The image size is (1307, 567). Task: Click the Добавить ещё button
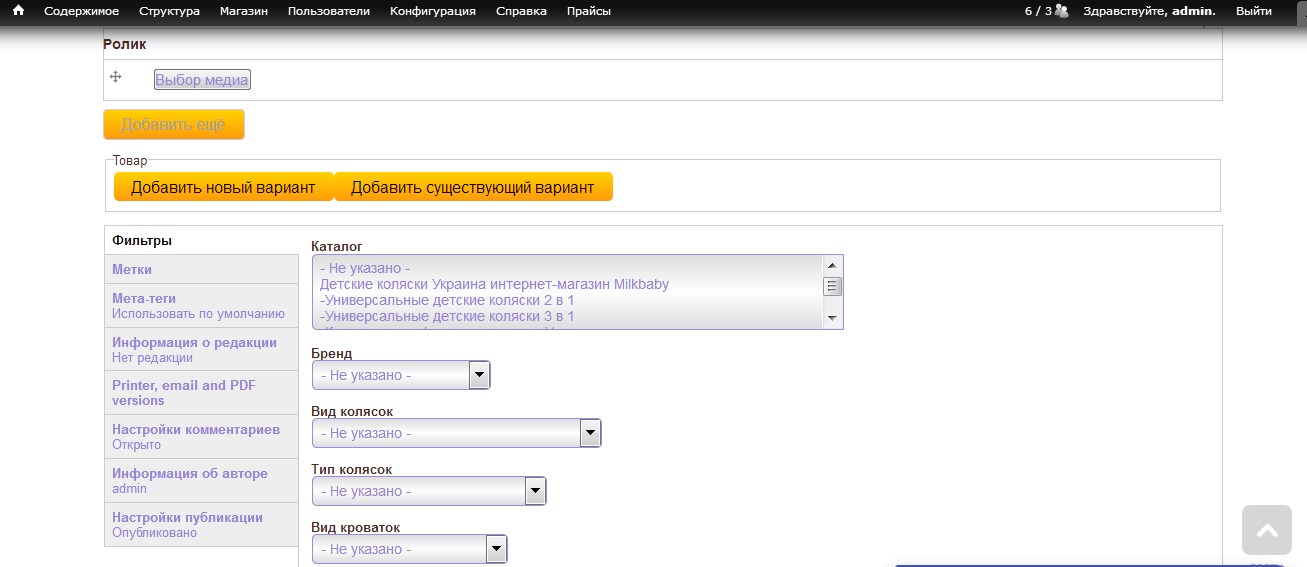[x=174, y=125]
